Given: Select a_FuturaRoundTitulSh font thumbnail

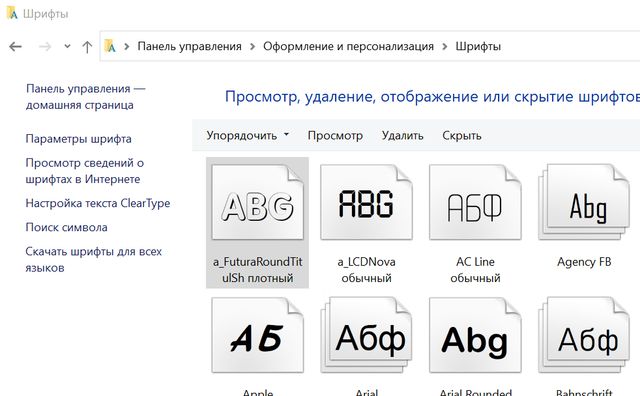Looking at the screenshot, I should click(258, 203).
